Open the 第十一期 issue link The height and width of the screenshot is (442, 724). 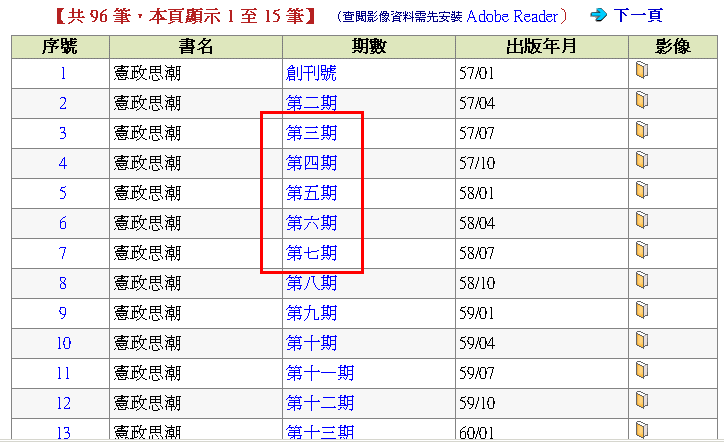tap(320, 373)
